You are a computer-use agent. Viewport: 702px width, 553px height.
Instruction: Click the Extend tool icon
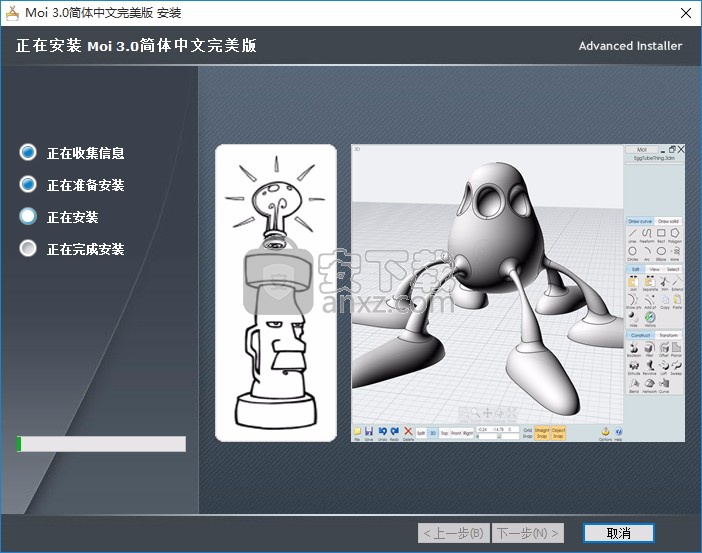(x=677, y=282)
